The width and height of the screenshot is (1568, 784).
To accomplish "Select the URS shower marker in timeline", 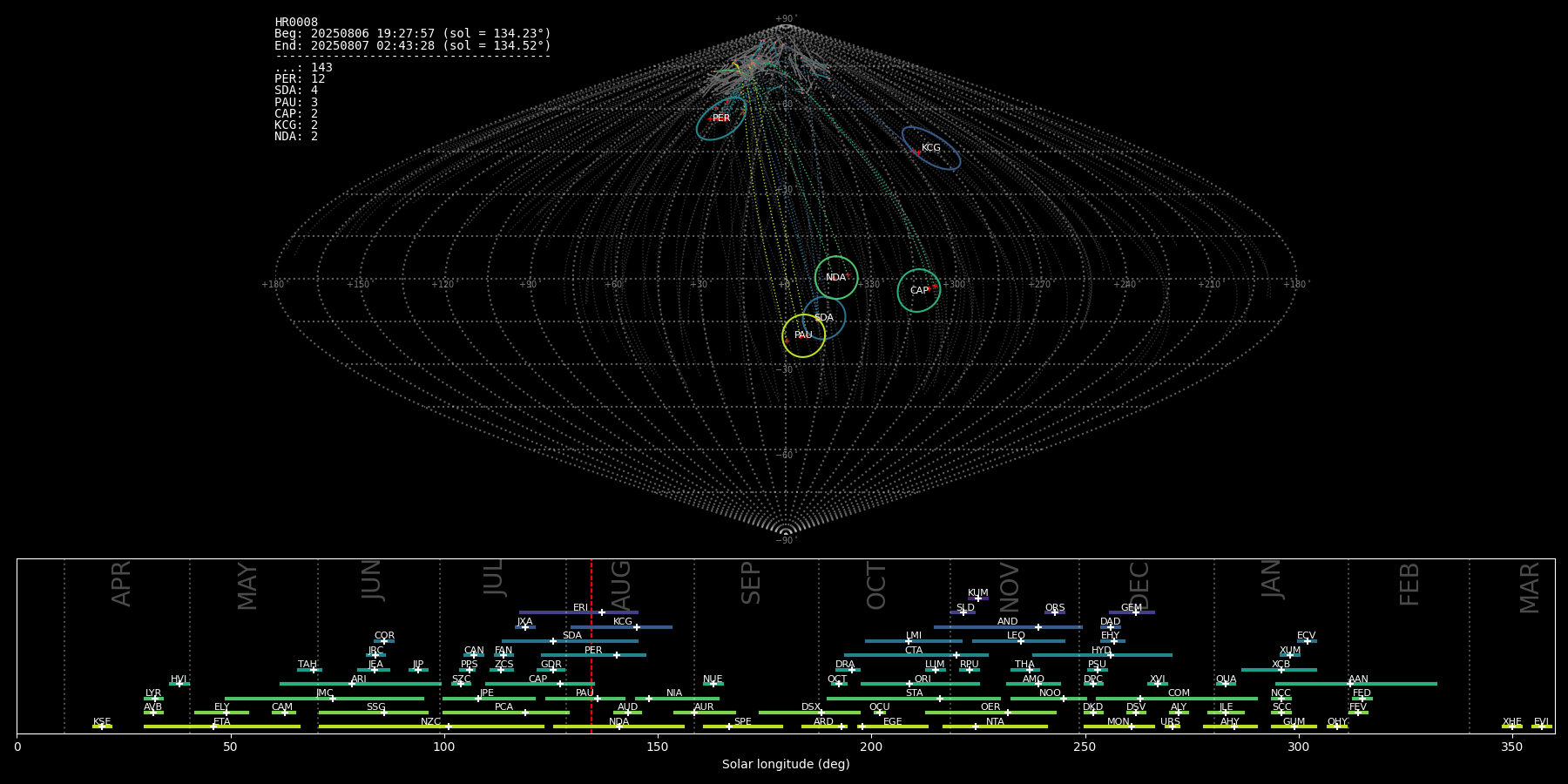I will pos(1173,727).
